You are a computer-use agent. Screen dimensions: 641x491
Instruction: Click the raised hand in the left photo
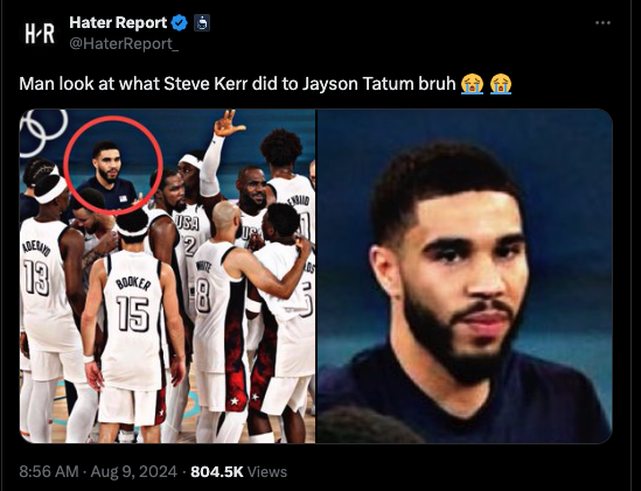click(228, 124)
